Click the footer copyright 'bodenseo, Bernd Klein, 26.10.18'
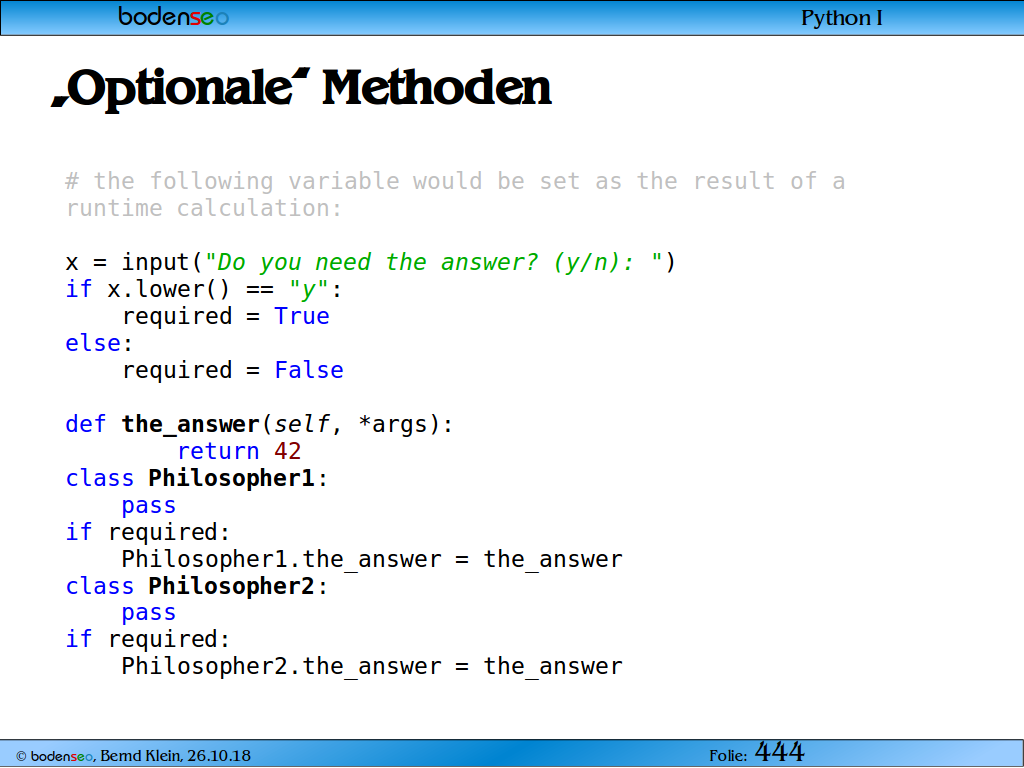Viewport: 1024px width, 768px height. 133,756
